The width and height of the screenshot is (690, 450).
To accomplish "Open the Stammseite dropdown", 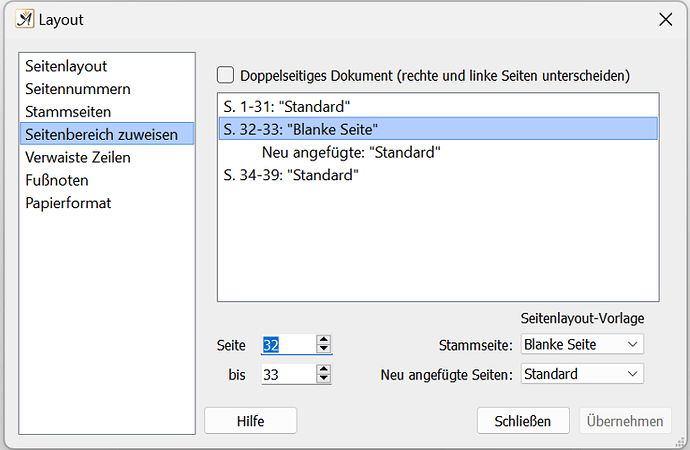I will pos(583,344).
